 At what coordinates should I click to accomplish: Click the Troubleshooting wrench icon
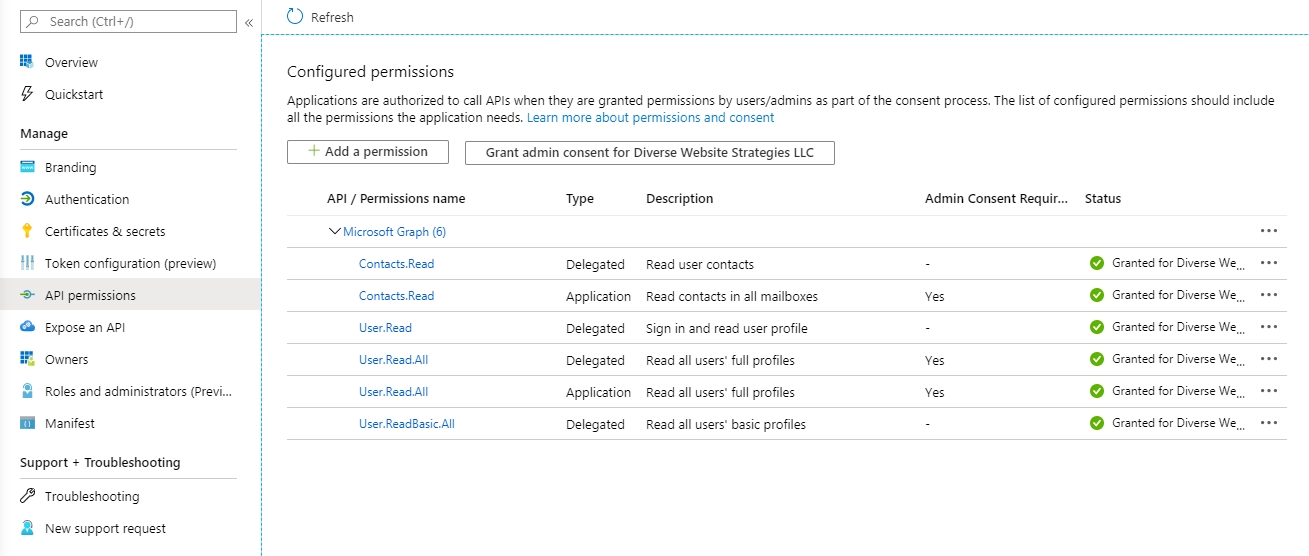coord(27,496)
